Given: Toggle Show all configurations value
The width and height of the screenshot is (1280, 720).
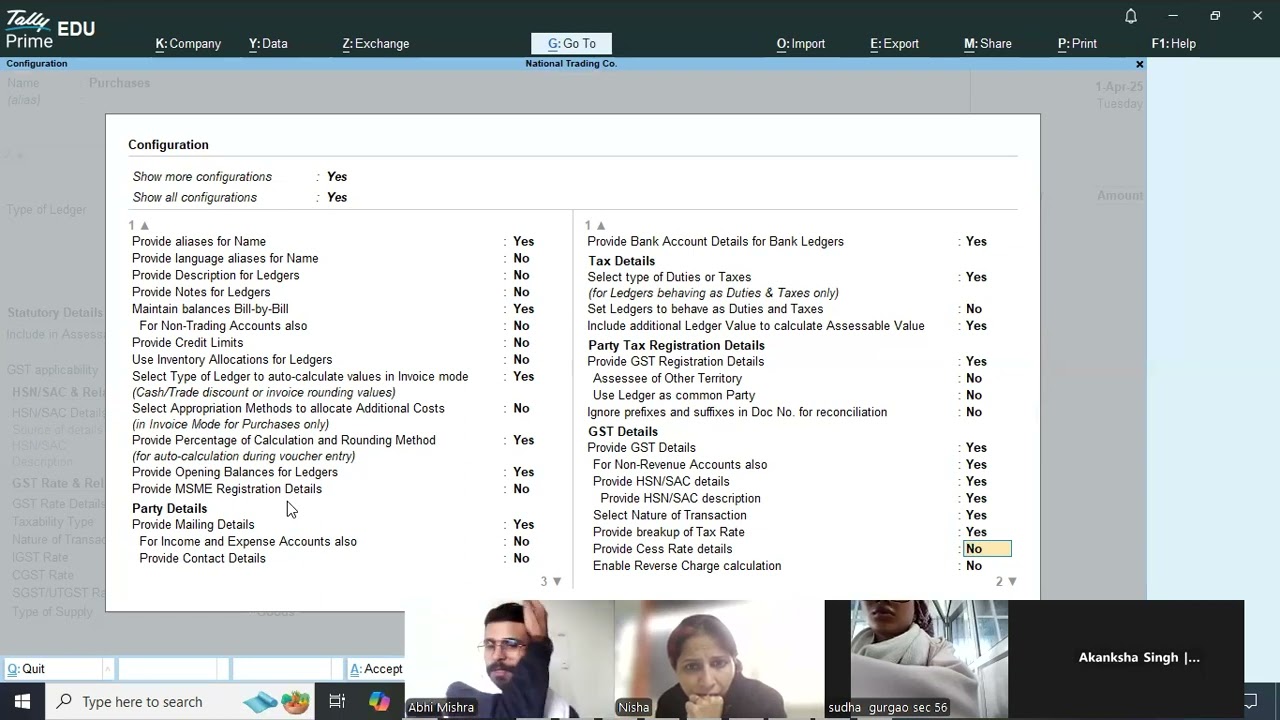Looking at the screenshot, I should 337,198.
